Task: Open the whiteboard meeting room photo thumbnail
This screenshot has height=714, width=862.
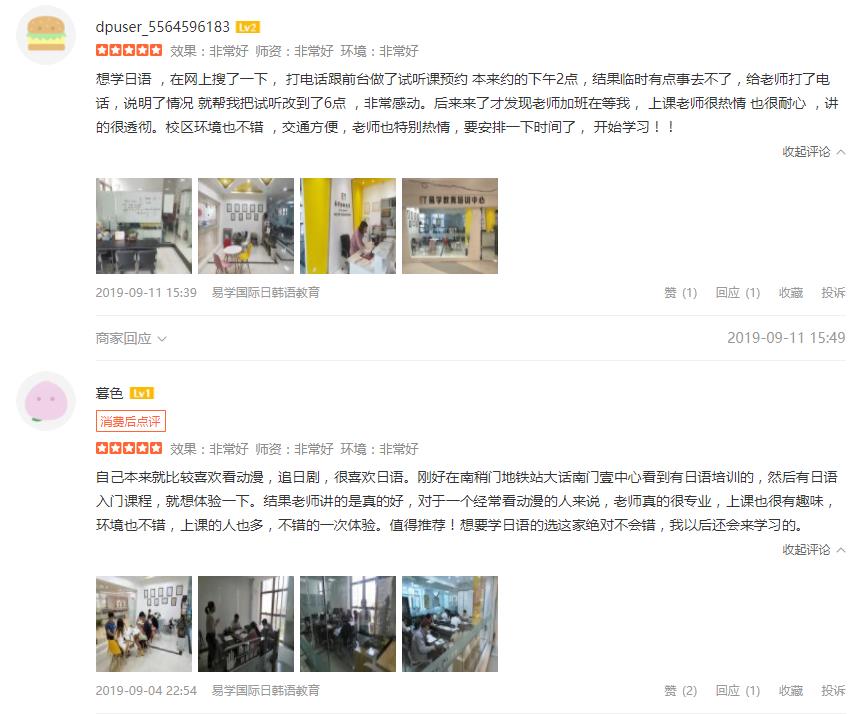Action: pos(144,226)
